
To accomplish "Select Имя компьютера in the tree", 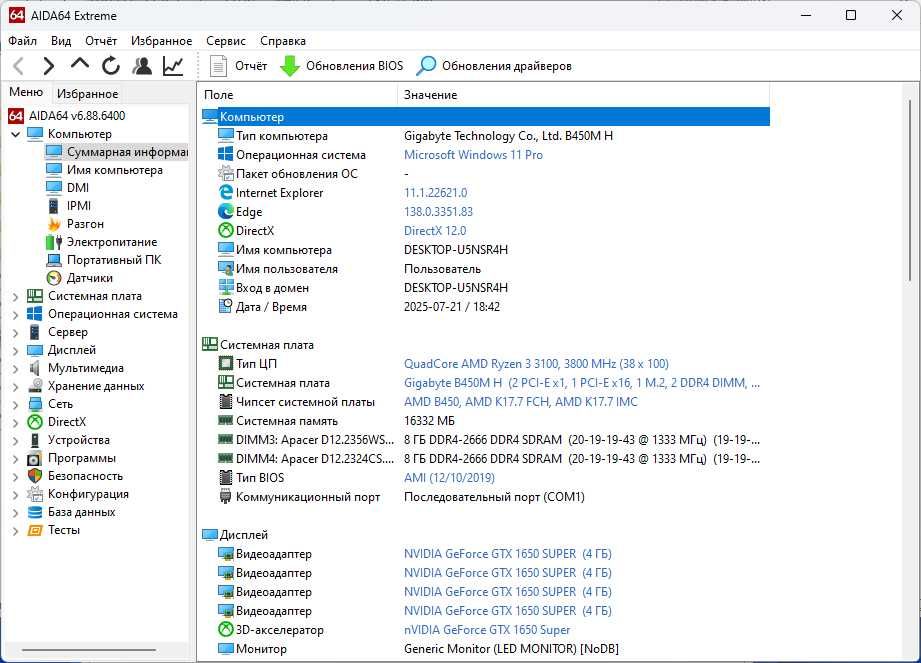I will click(115, 170).
